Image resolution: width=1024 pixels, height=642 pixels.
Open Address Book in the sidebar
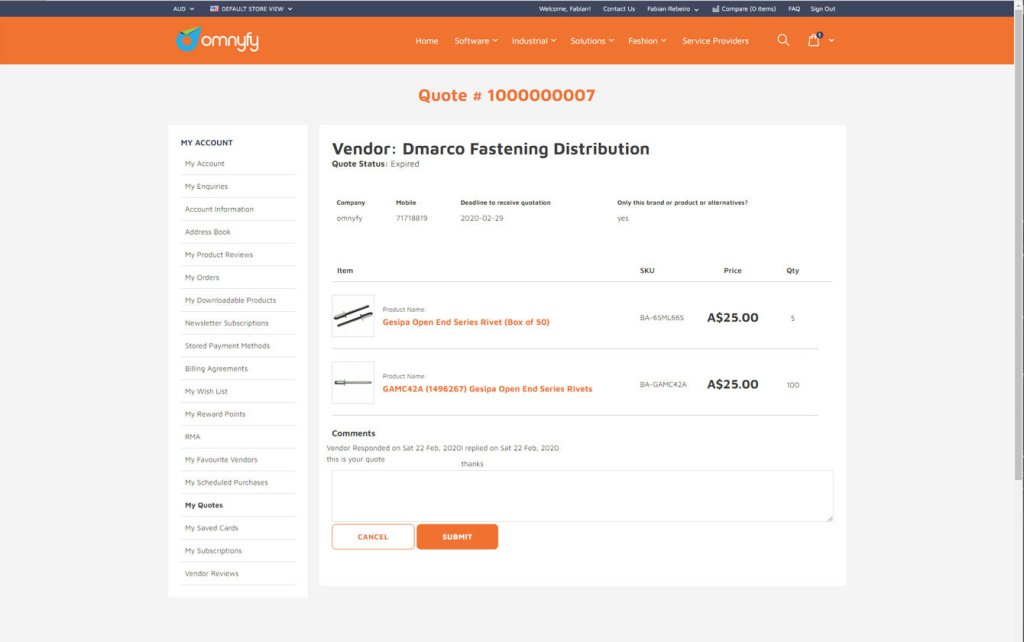click(x=208, y=233)
